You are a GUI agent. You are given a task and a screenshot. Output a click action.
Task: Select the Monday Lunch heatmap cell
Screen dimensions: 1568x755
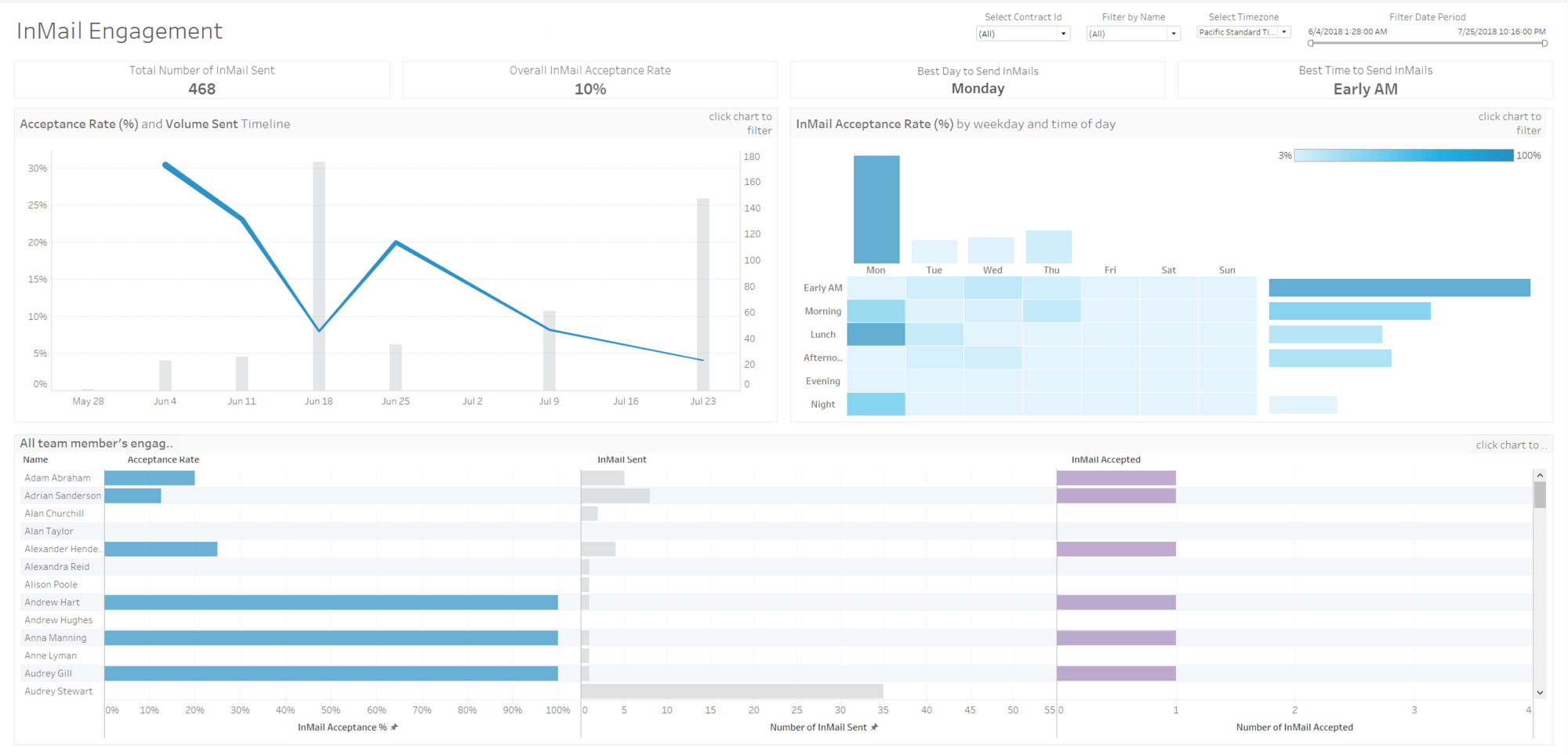click(876, 335)
